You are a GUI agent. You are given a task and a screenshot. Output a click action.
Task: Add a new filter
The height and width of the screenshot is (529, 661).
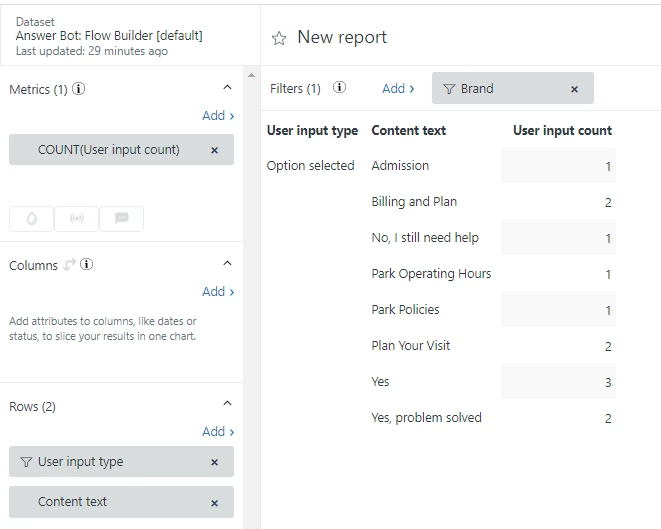coord(398,89)
